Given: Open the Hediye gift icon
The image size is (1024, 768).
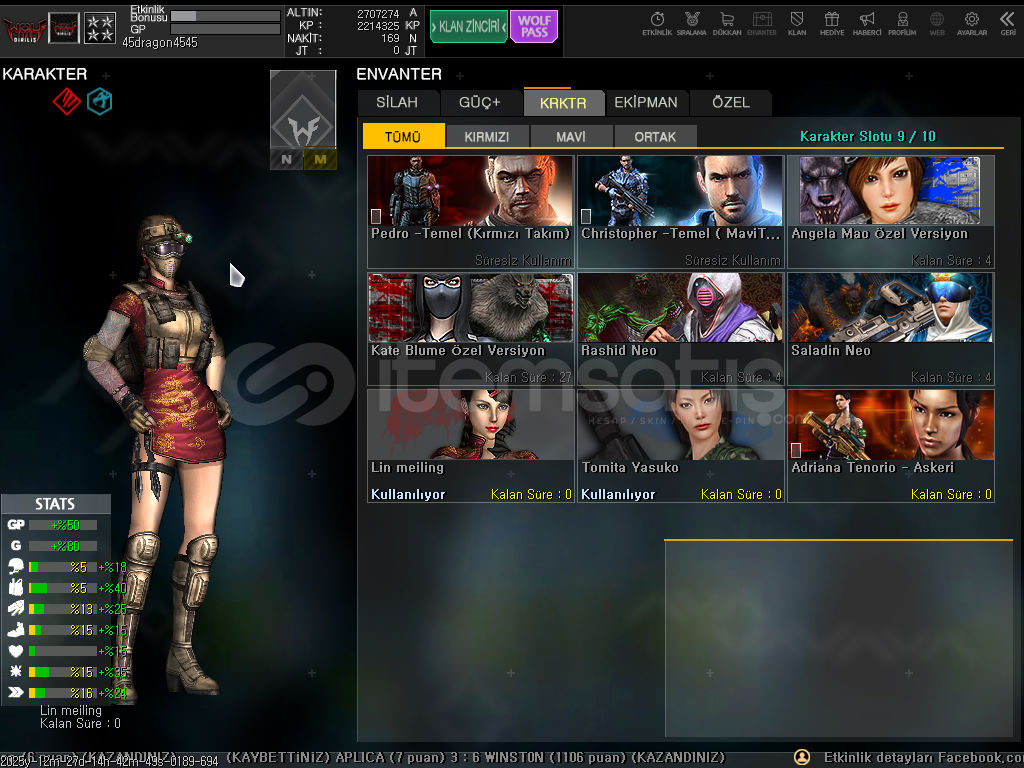Looking at the screenshot, I should (x=831, y=24).
